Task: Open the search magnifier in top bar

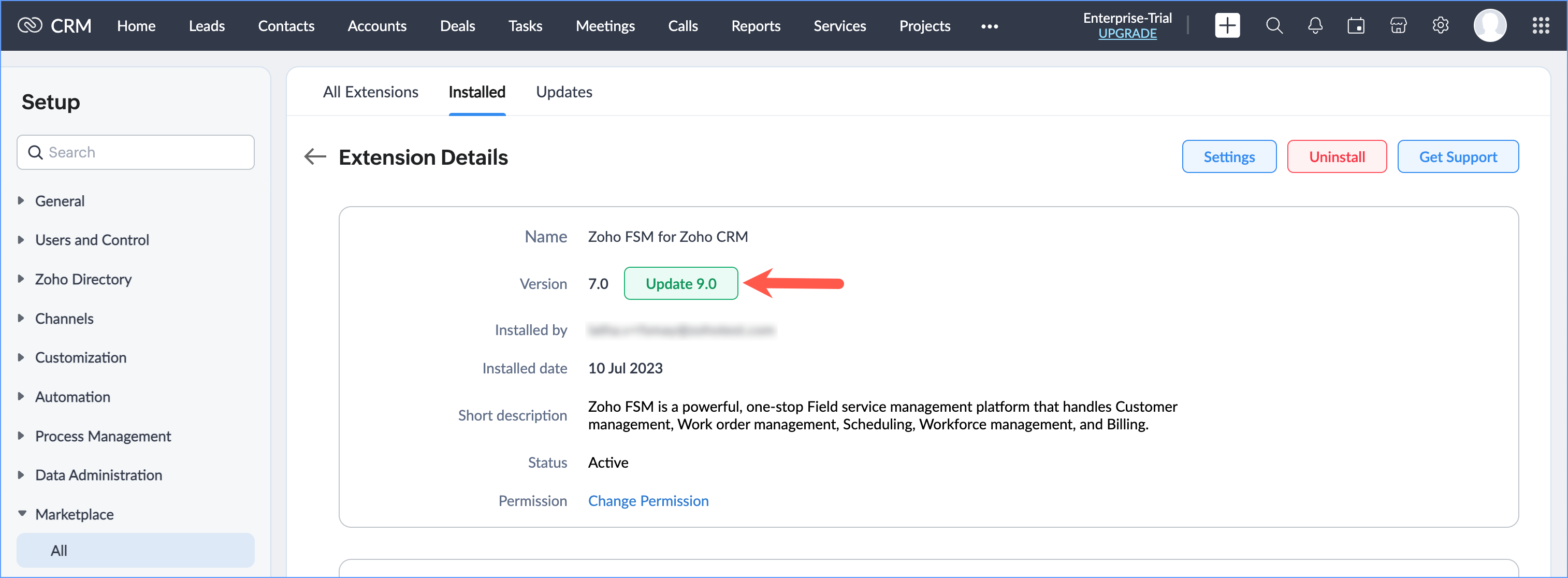Action: [x=1273, y=25]
